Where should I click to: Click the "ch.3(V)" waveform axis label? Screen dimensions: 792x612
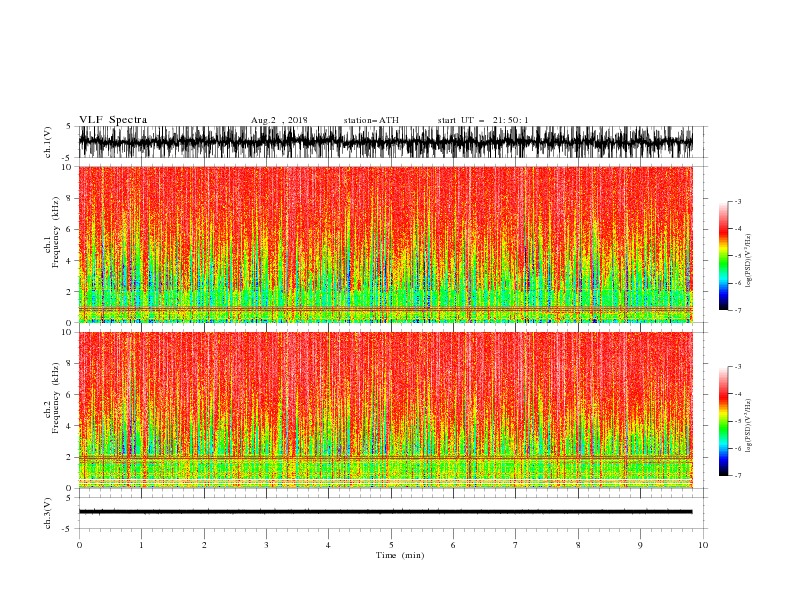48,513
